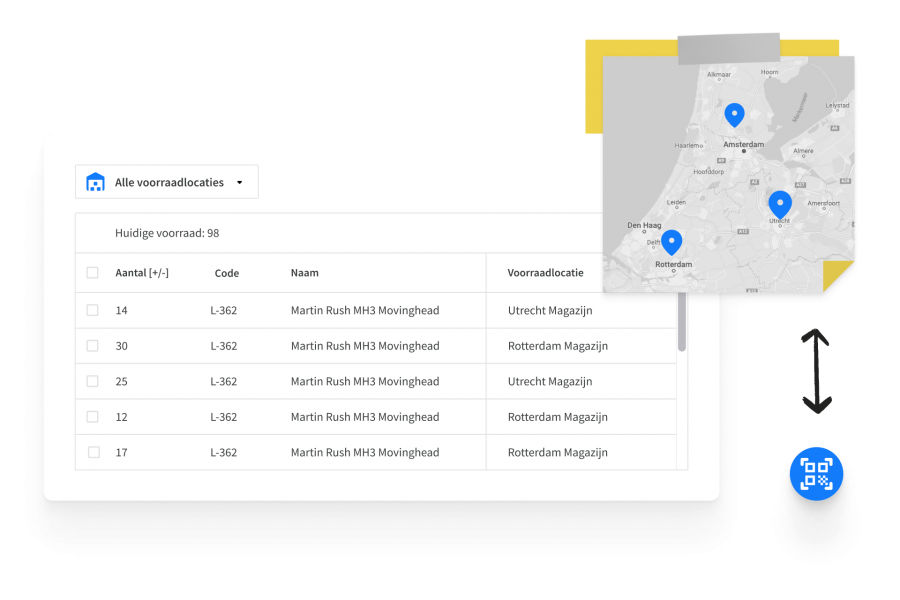Click the blue warehouse icon in the filter
The width and height of the screenshot is (900, 600).
click(x=95, y=181)
